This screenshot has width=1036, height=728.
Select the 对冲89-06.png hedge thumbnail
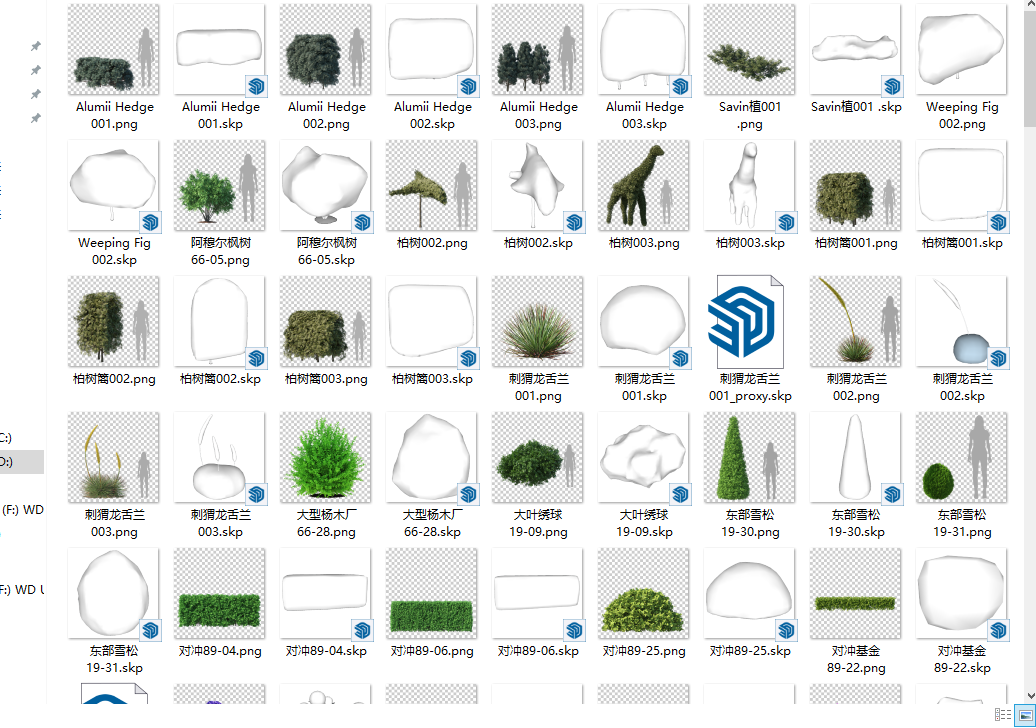pos(432,594)
